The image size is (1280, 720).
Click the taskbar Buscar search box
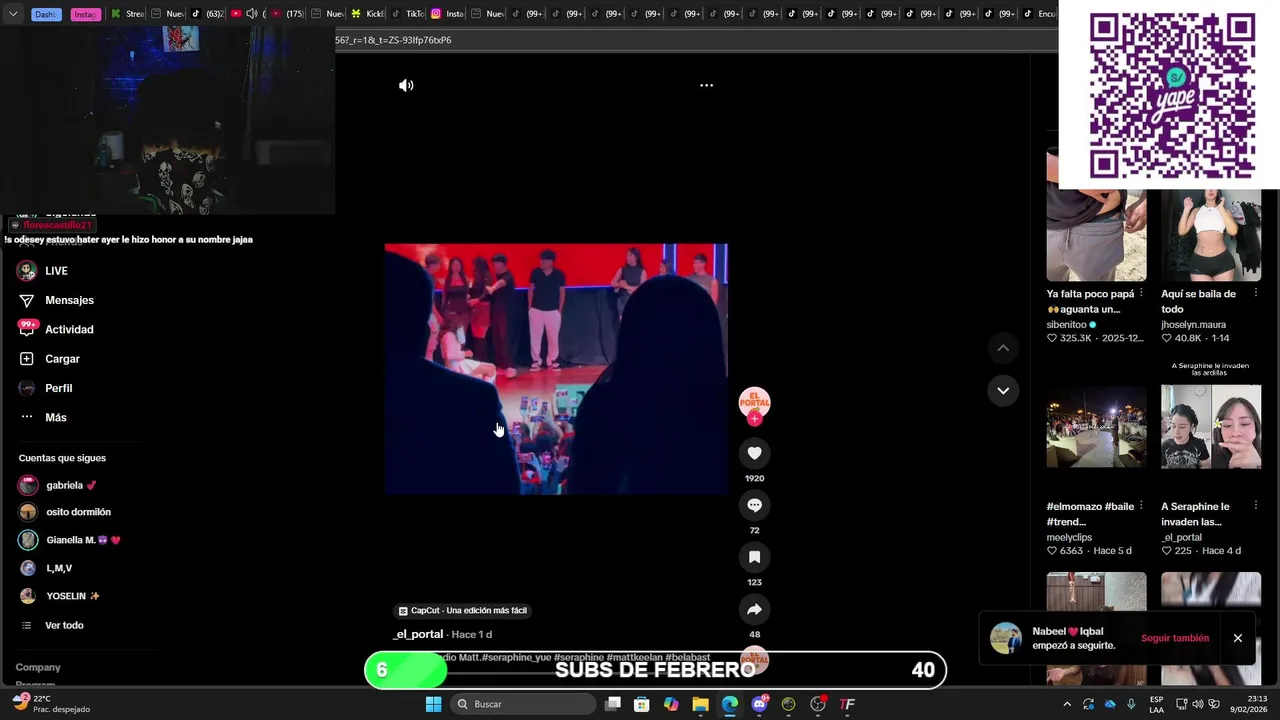pyautogui.click(x=522, y=704)
